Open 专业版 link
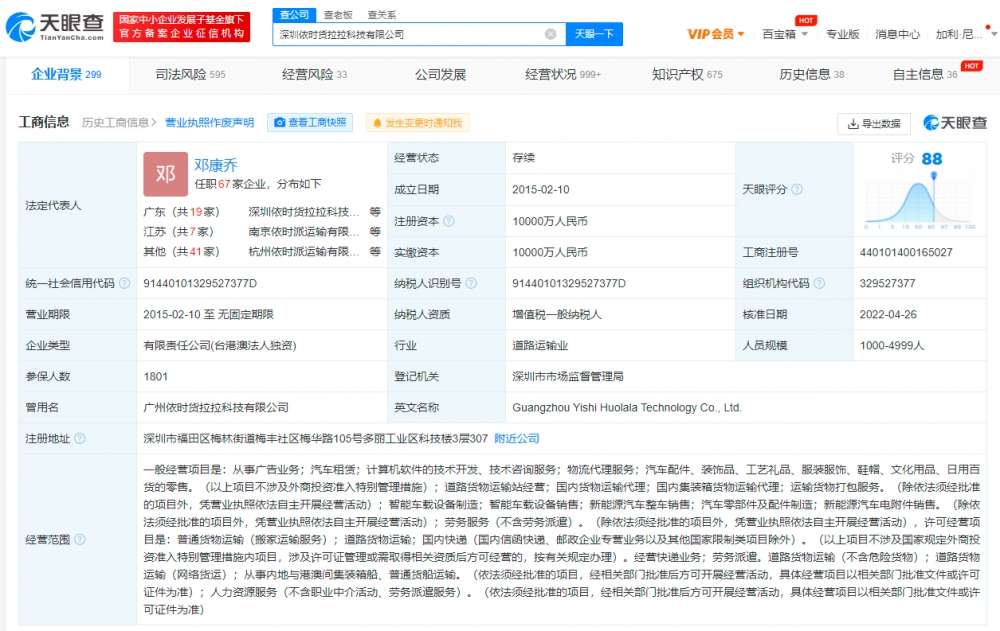 [x=842, y=34]
